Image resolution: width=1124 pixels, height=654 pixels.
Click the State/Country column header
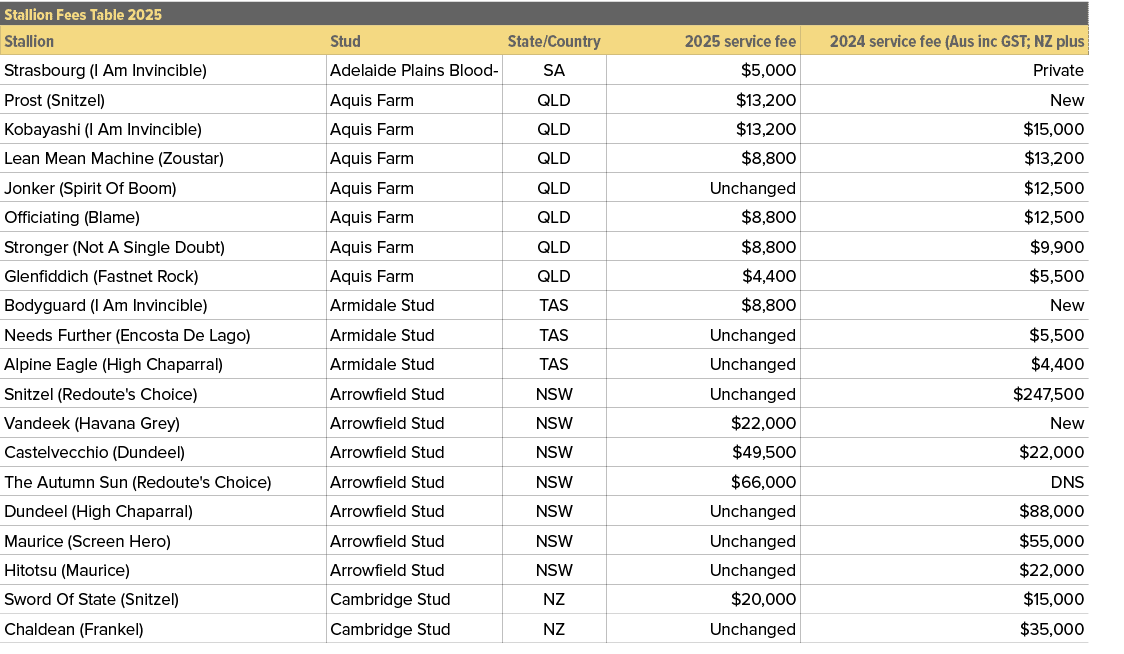pyautogui.click(x=554, y=41)
